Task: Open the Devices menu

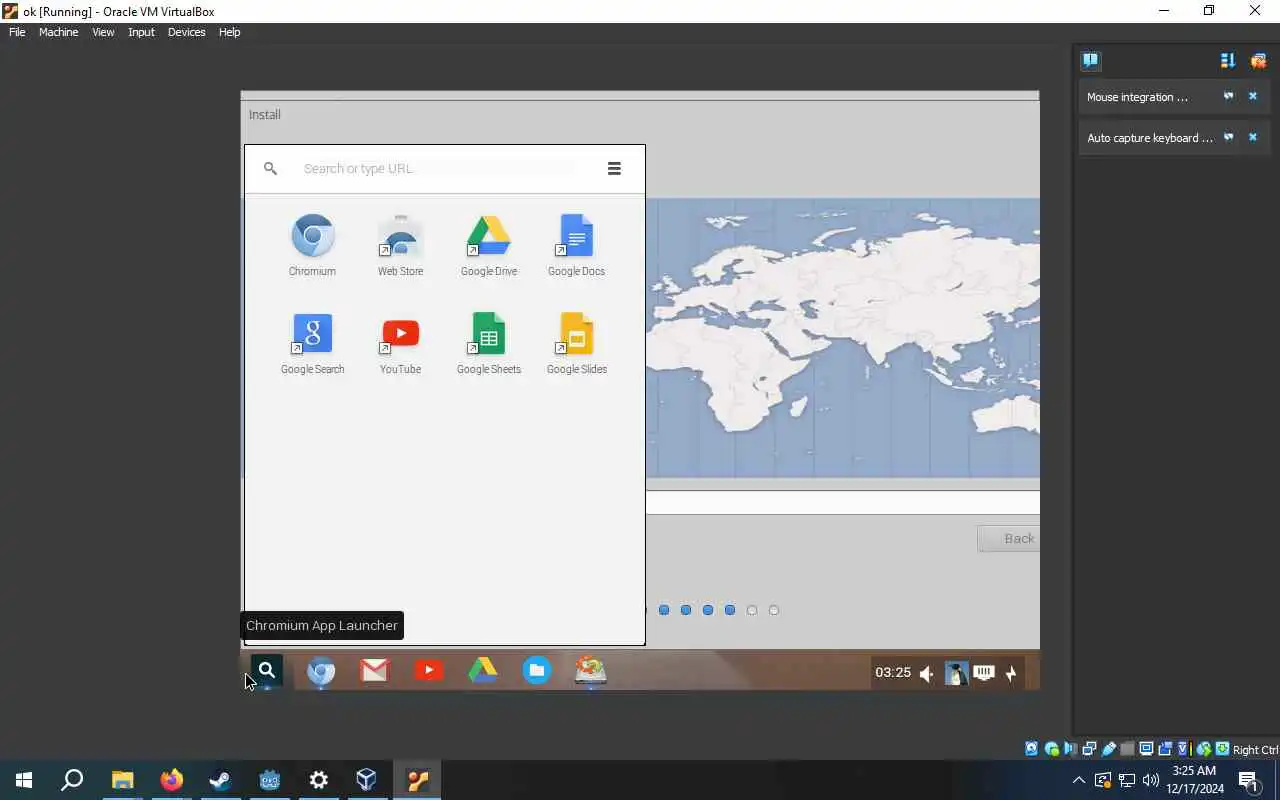Action: (x=186, y=32)
